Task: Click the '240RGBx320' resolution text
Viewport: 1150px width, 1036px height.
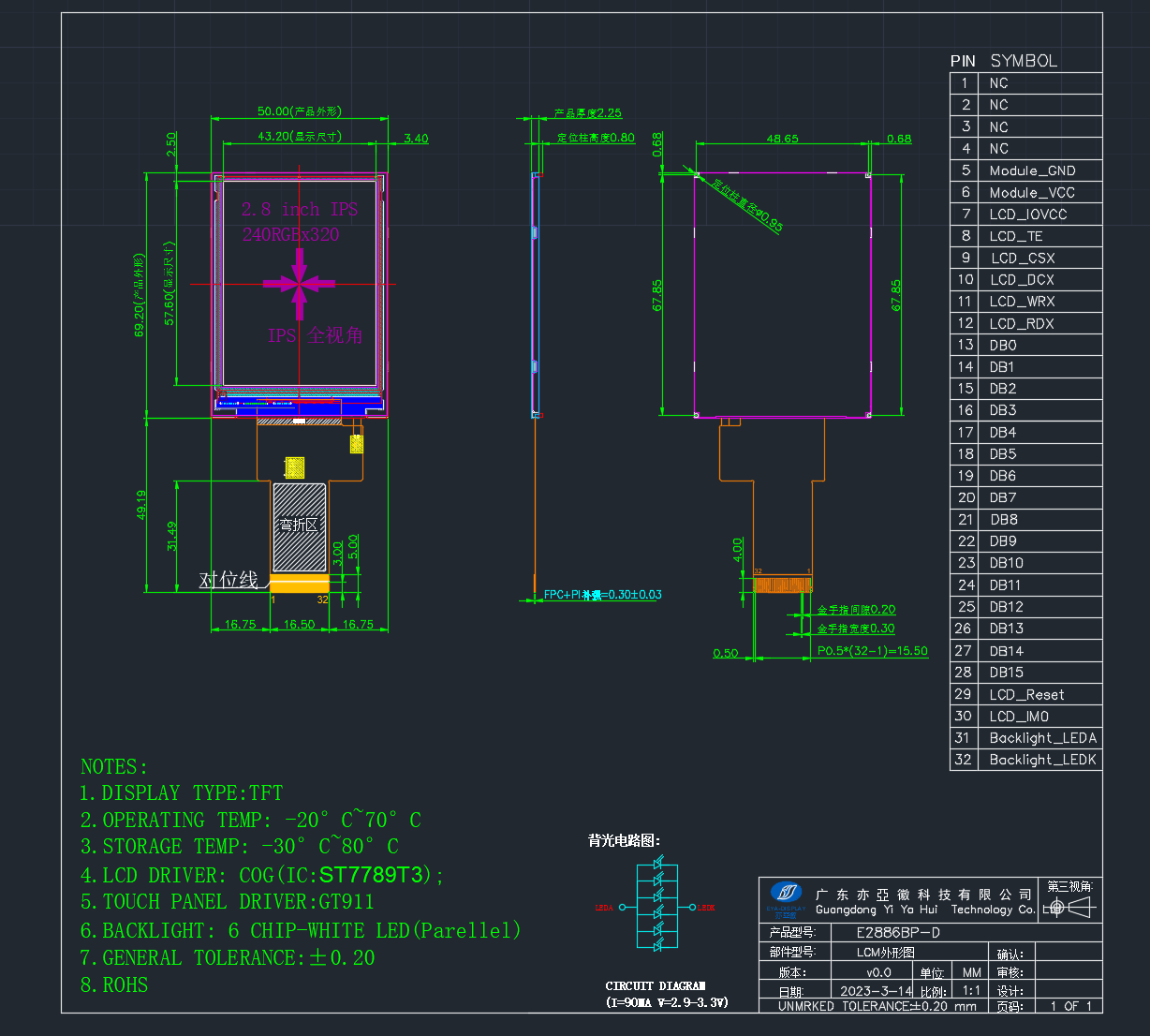Action: point(290,234)
